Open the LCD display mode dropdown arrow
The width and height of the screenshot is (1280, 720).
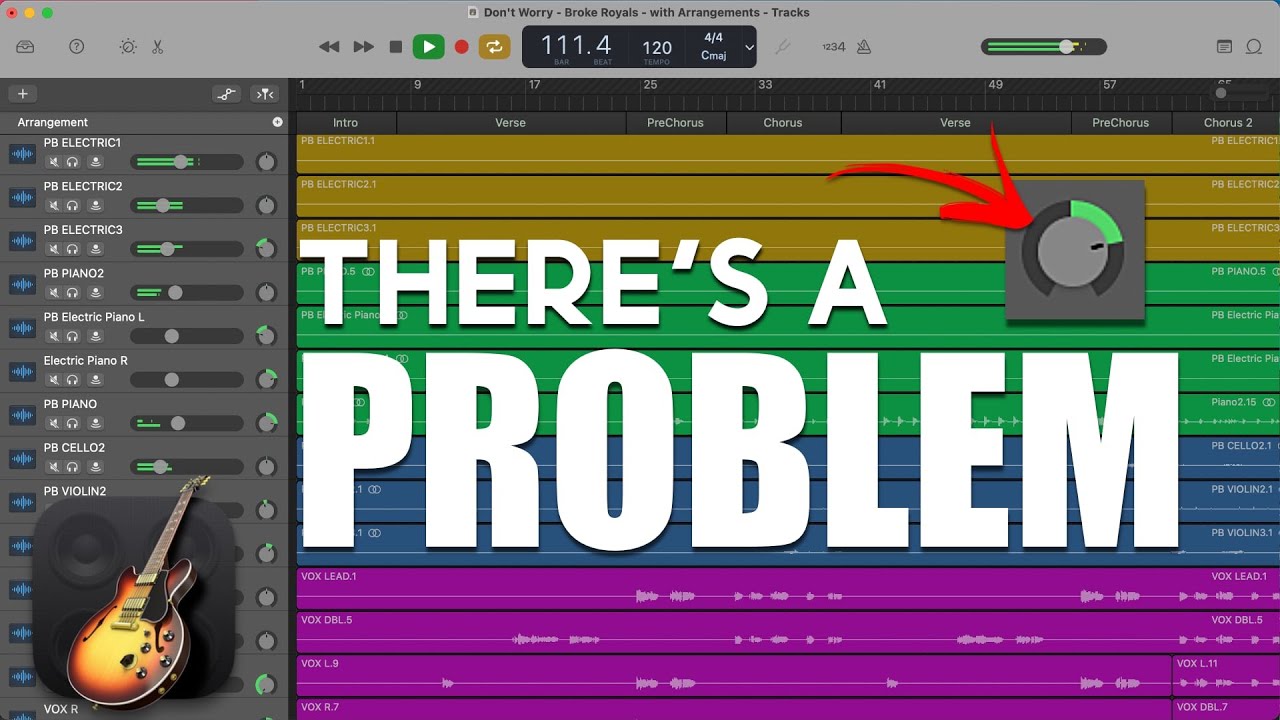[x=749, y=47]
